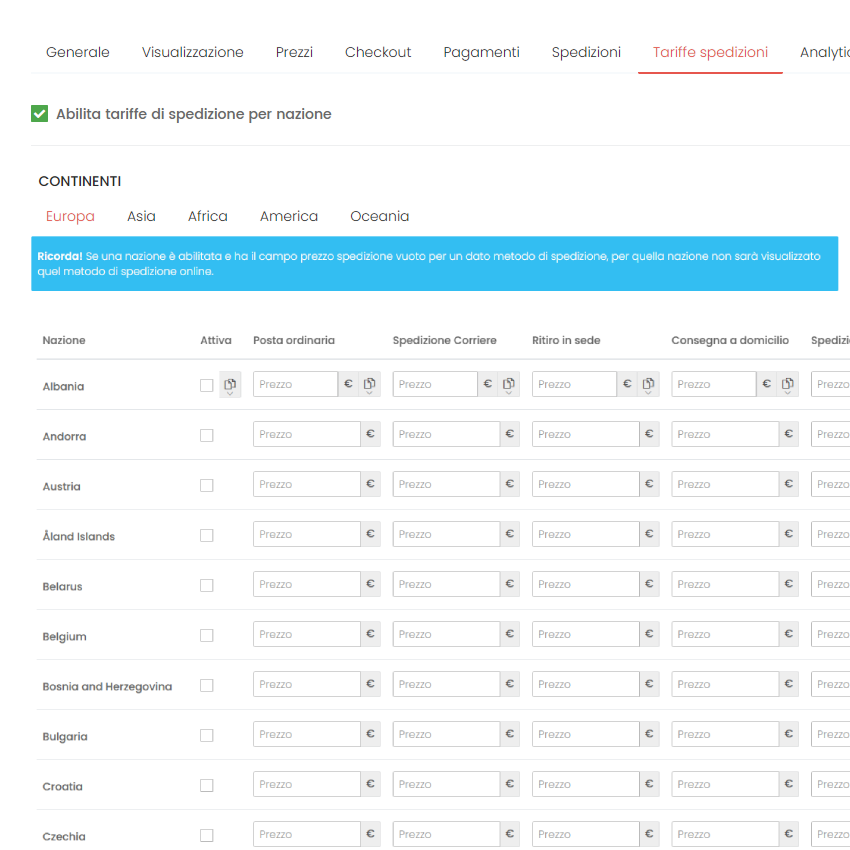Switch to the Pagamenti tab
This screenshot has height=850, width=850.
pyautogui.click(x=481, y=52)
